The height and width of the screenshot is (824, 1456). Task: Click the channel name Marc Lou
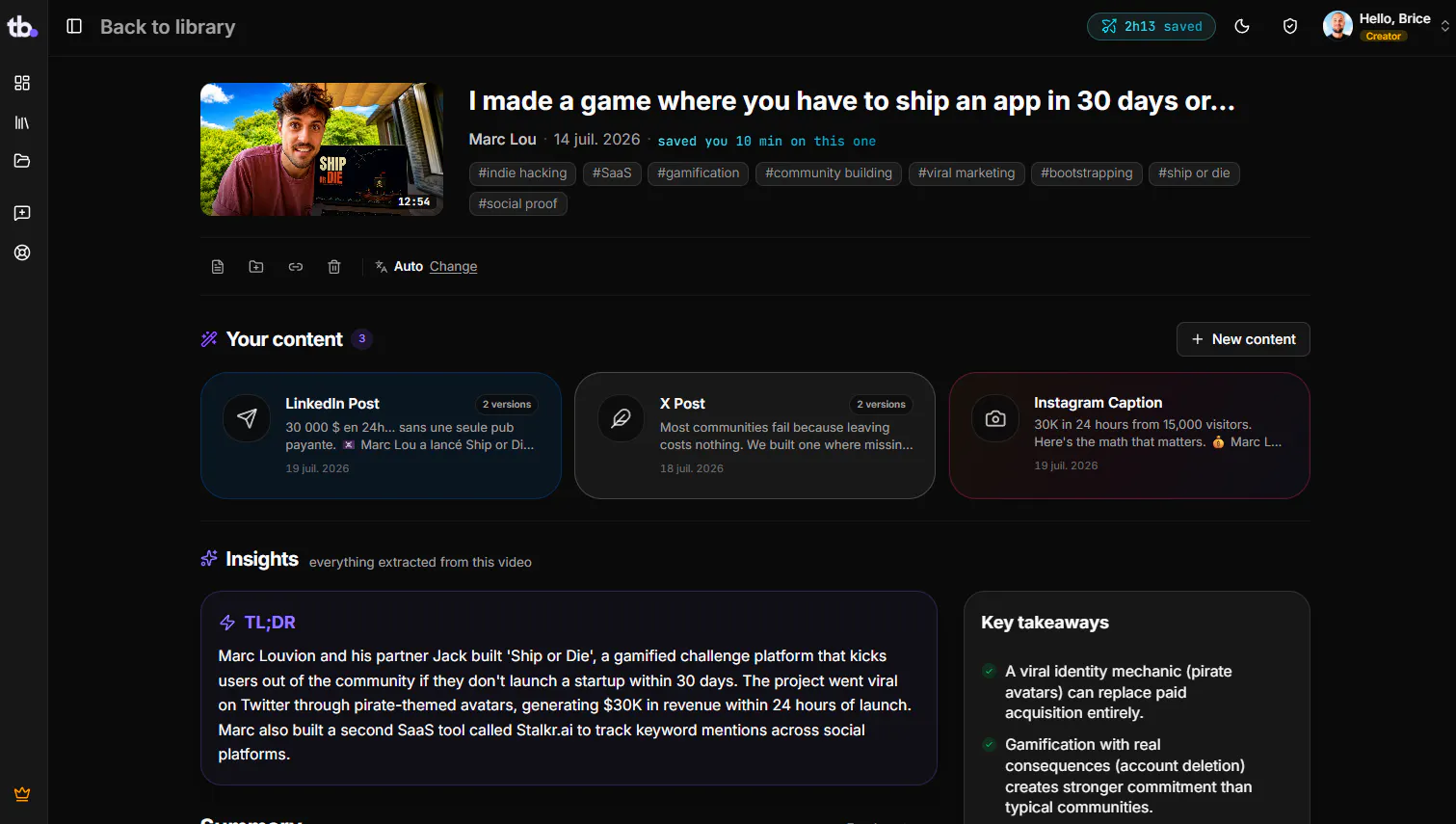[x=502, y=140]
